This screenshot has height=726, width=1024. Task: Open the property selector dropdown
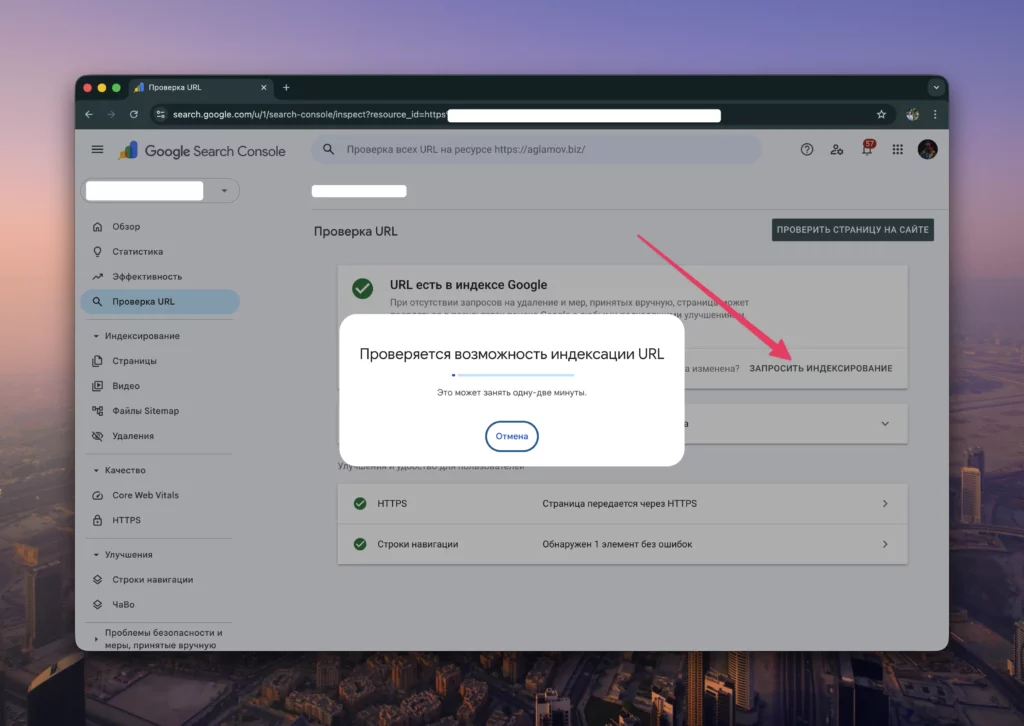(x=160, y=191)
